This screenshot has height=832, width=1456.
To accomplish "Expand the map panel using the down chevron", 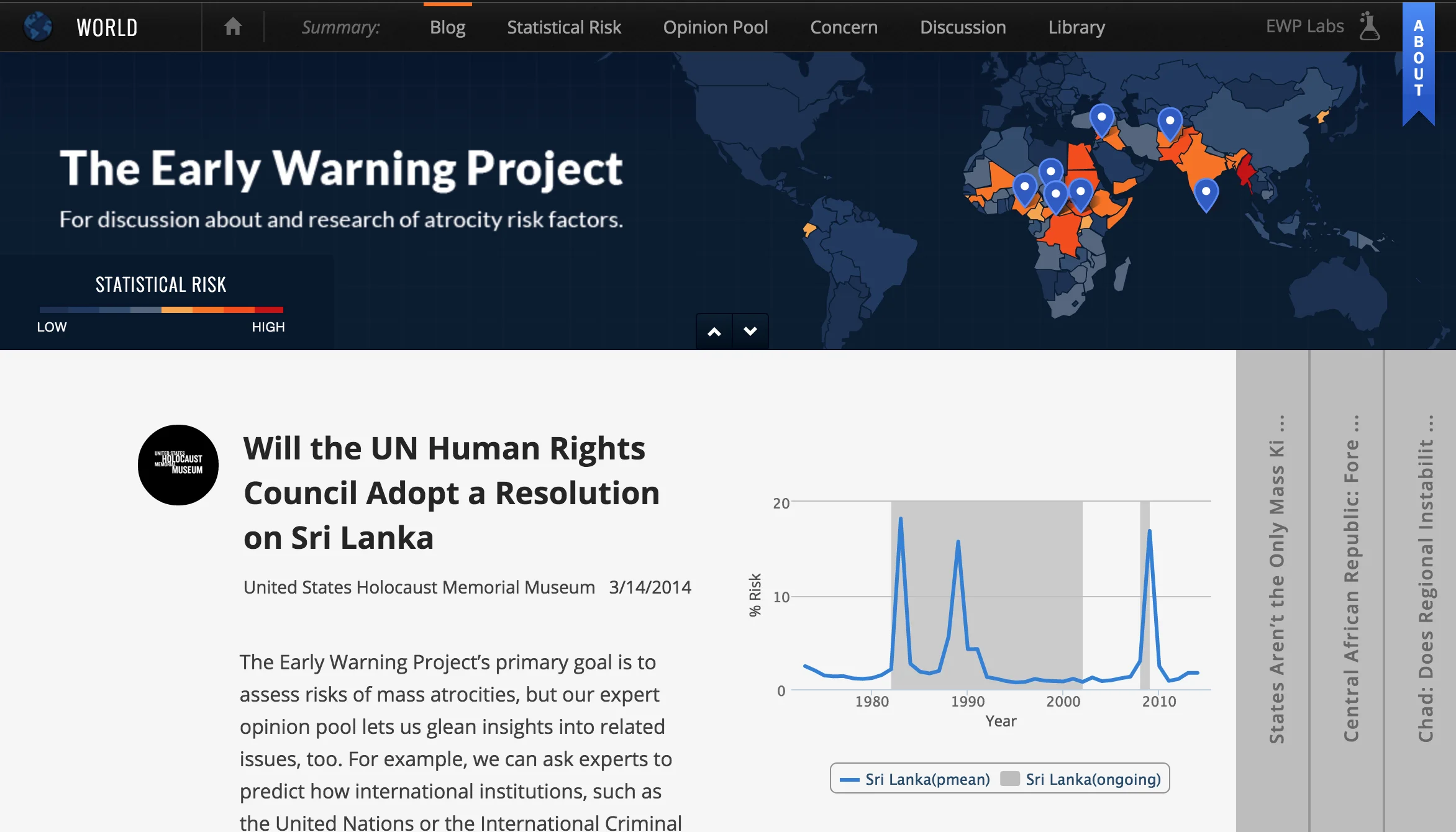I will coord(750,332).
